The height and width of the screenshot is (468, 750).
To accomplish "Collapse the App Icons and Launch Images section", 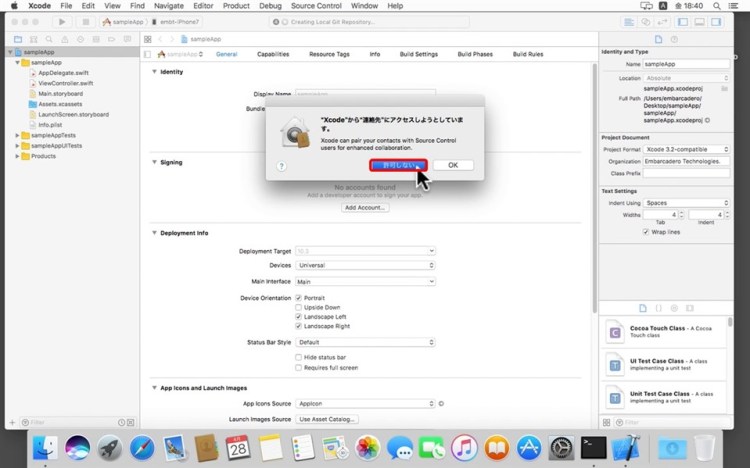I will (154, 388).
